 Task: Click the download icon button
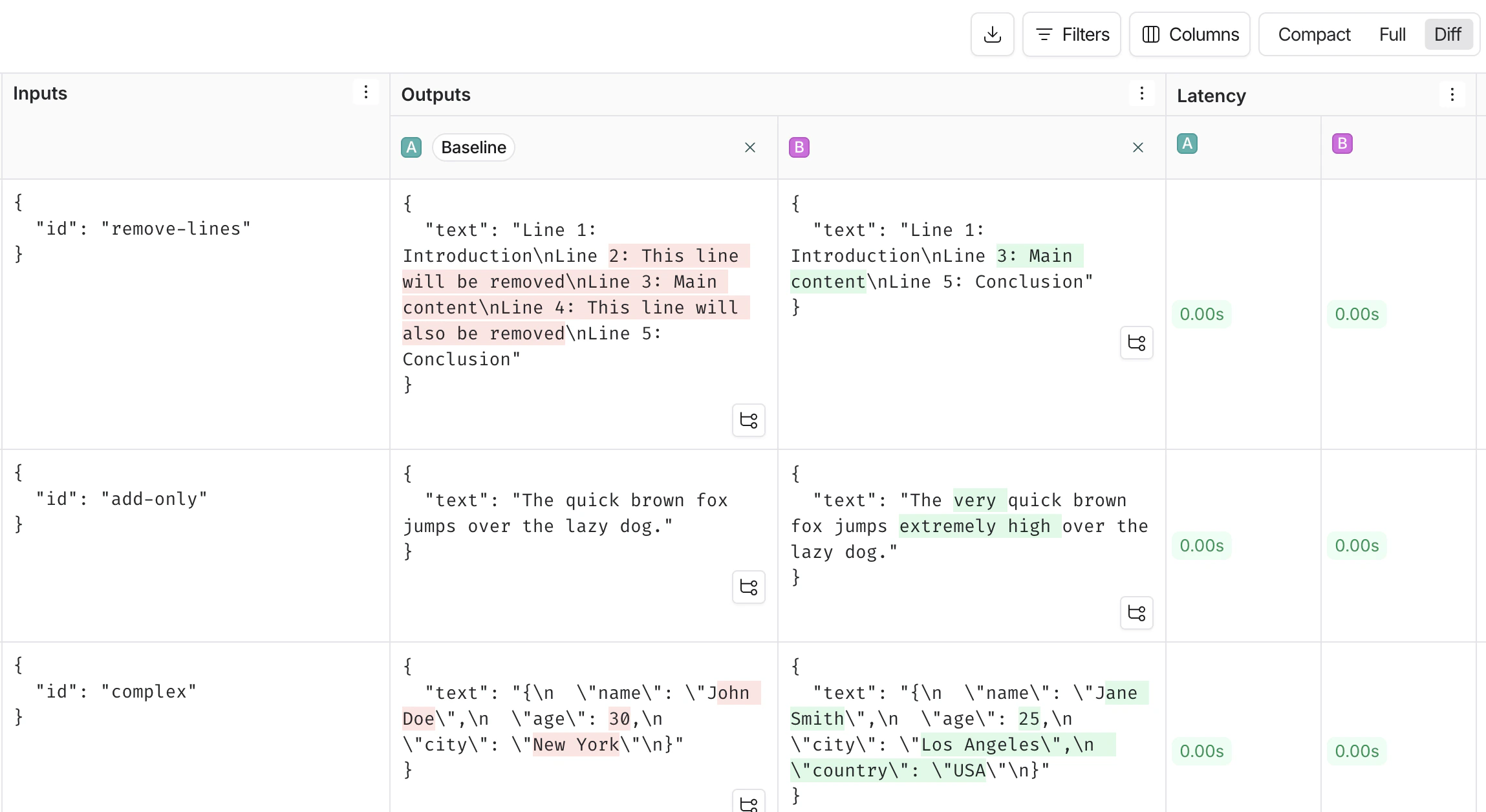[x=992, y=34]
